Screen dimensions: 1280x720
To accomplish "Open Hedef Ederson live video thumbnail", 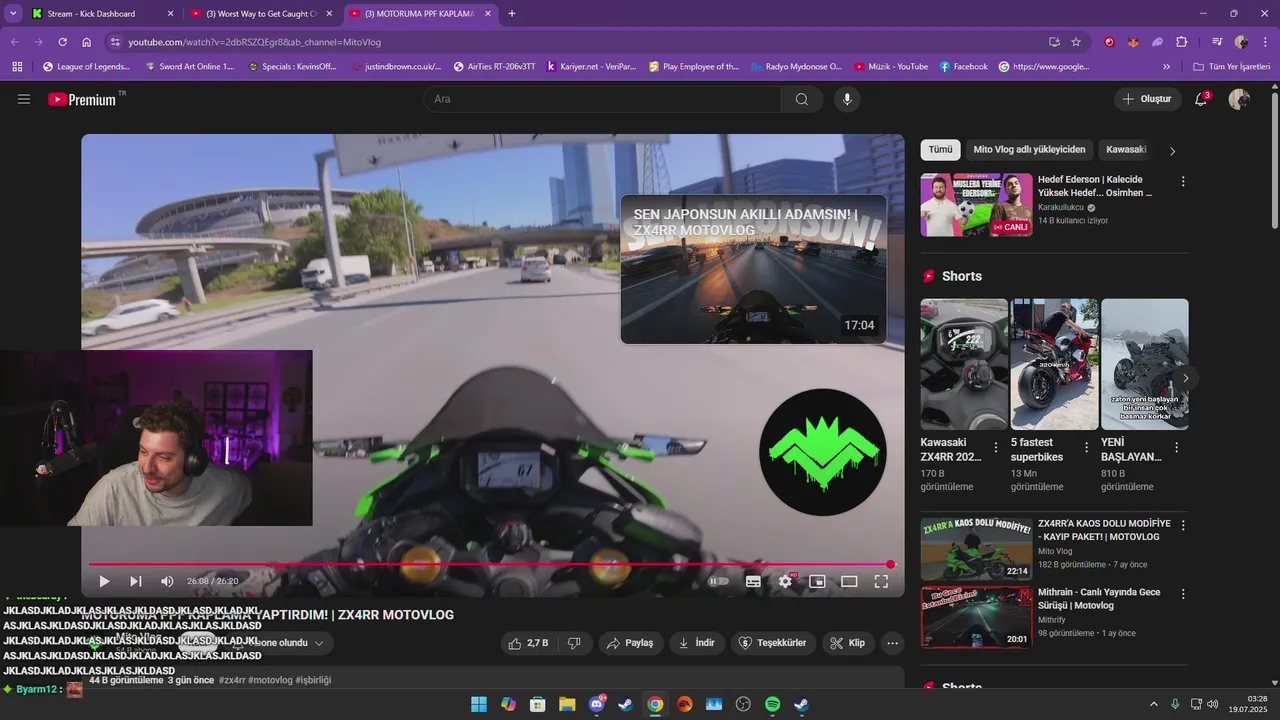I will [976, 205].
